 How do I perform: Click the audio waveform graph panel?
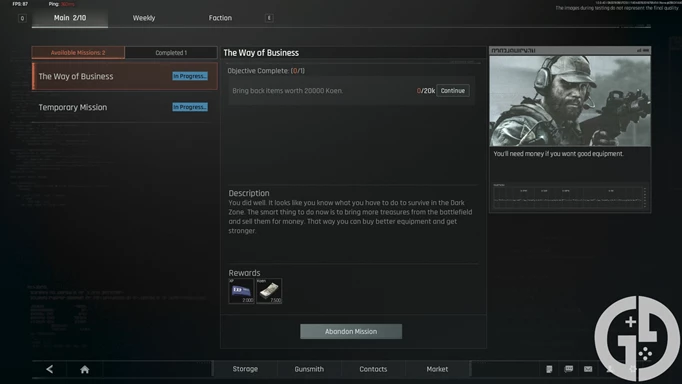(570, 197)
